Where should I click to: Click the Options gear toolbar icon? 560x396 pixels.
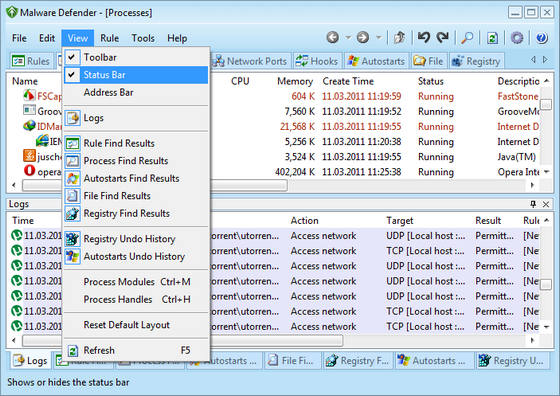517,37
